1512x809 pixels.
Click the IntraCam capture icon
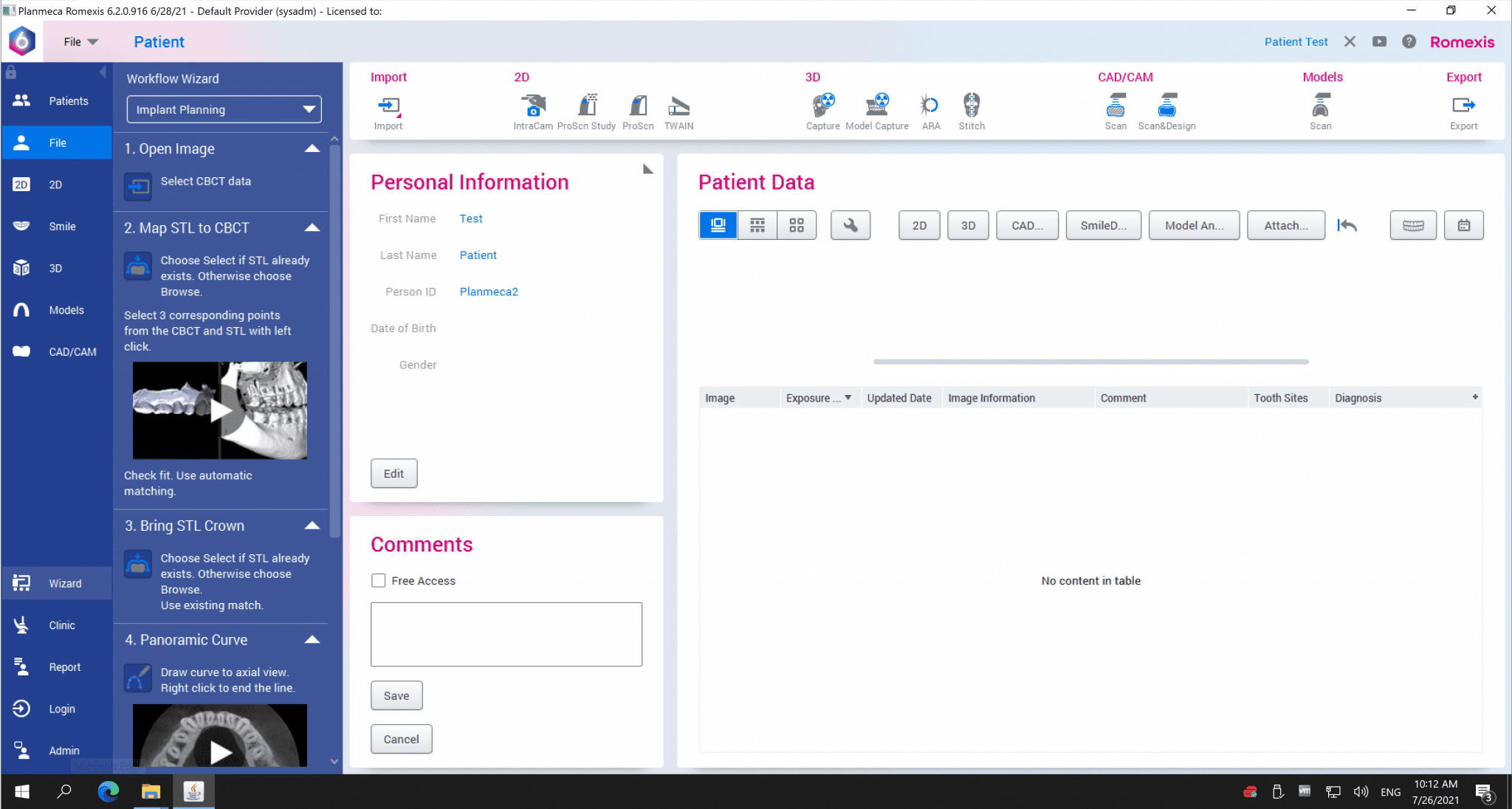[532, 106]
